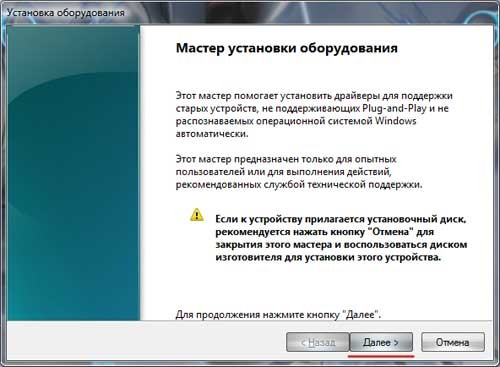500x367 pixels.
Task: Click the word "Windows" in the first paragraph
Action: (x=396, y=121)
